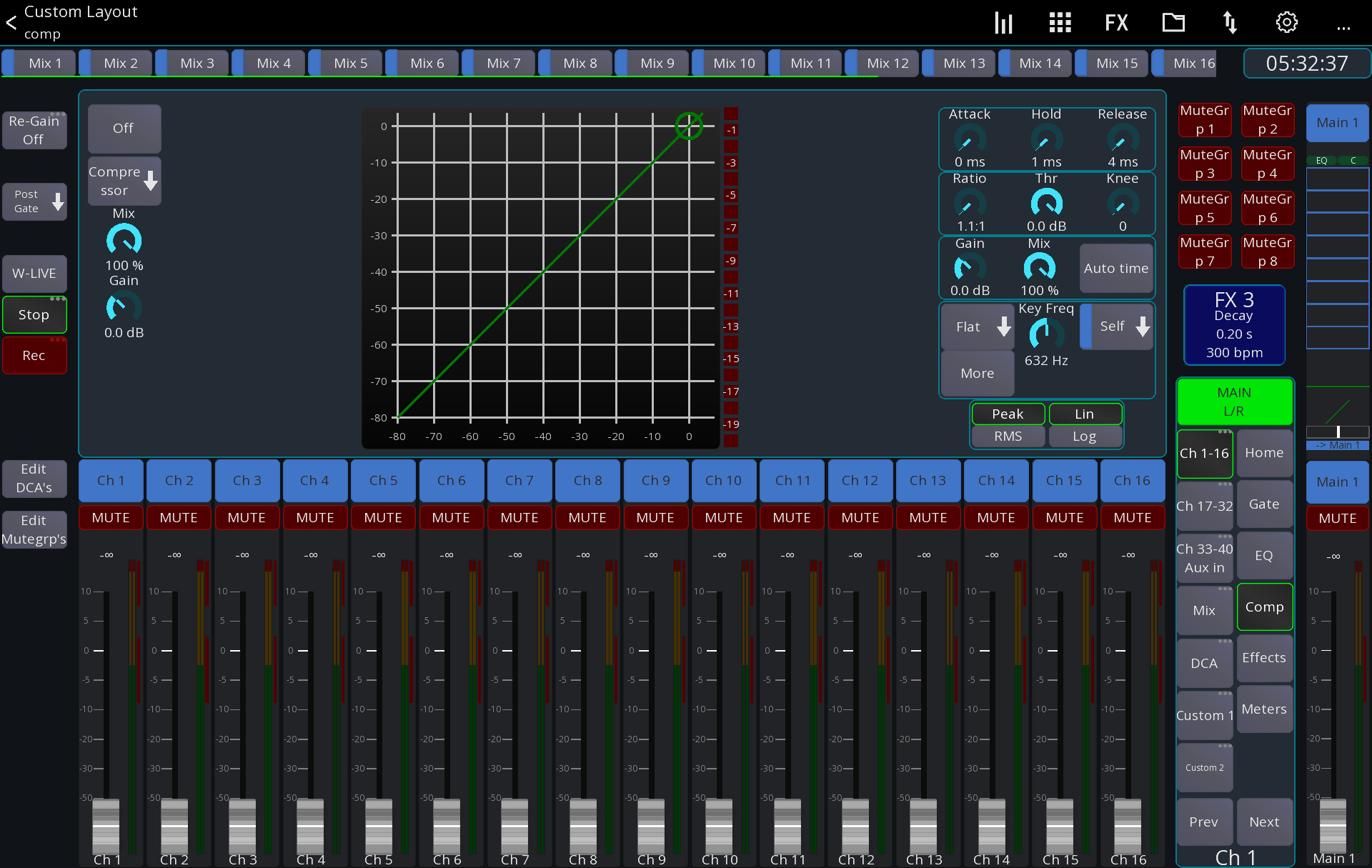Open the Meters page
The width and height of the screenshot is (1372, 868).
pos(1264,709)
